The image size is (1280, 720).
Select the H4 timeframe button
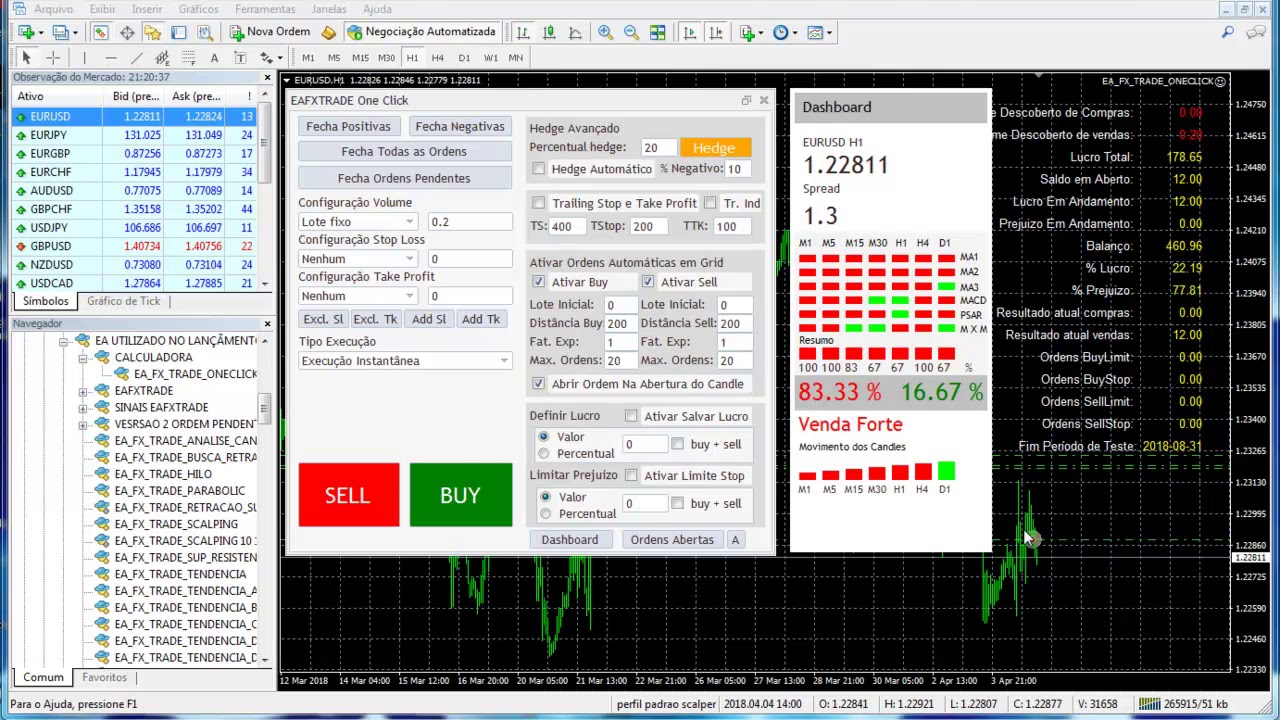click(x=438, y=57)
